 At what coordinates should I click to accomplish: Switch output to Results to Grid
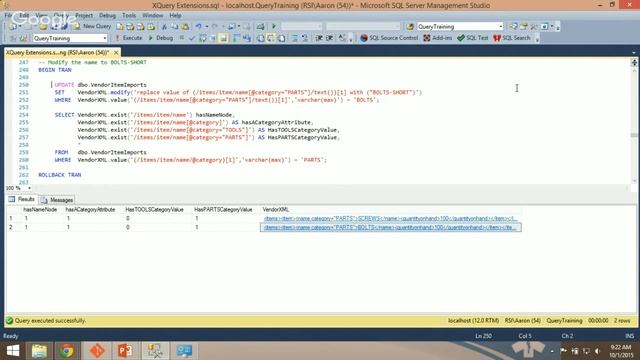(271, 38)
